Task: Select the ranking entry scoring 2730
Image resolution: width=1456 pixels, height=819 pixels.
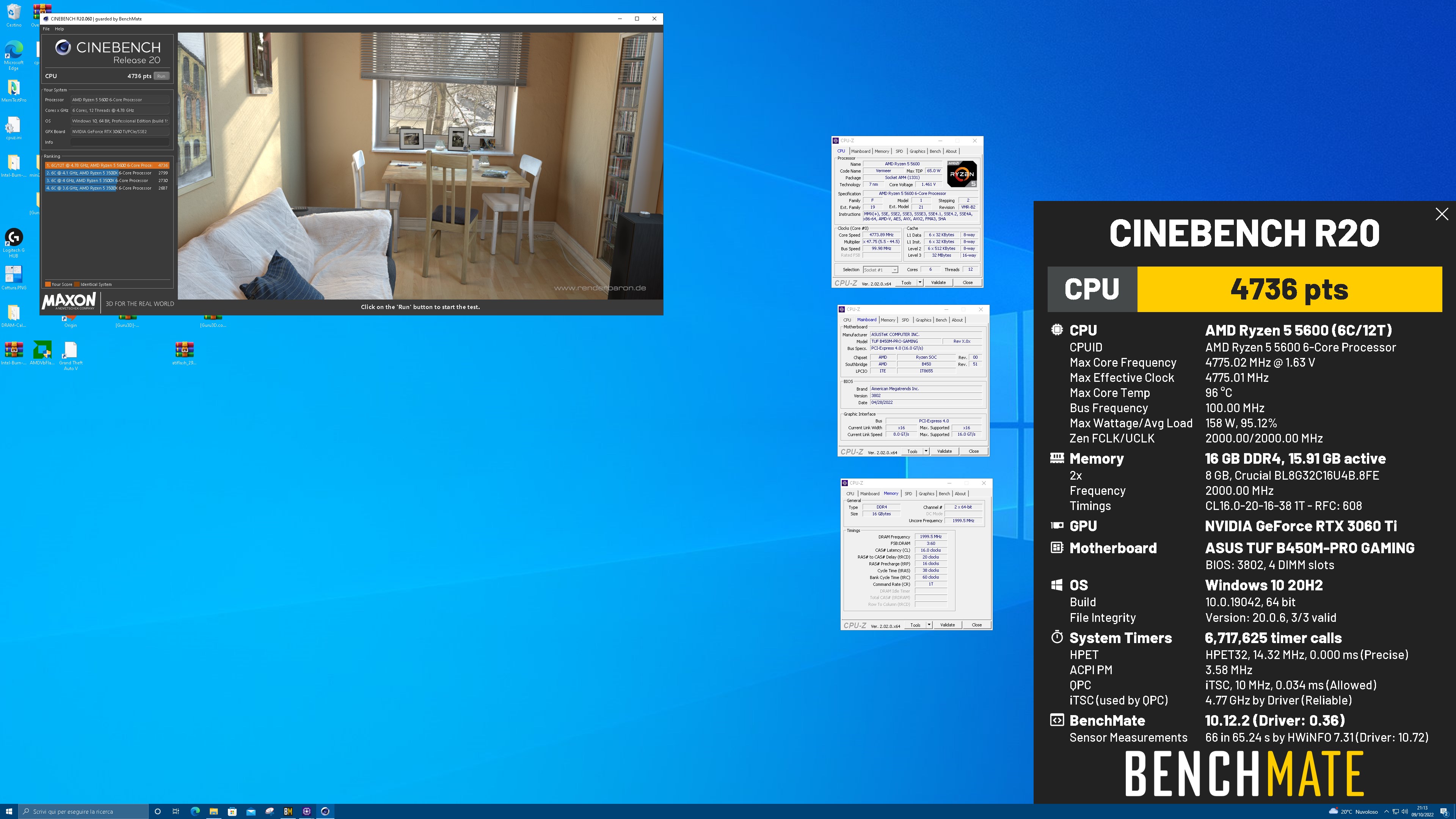Action: pos(107,180)
